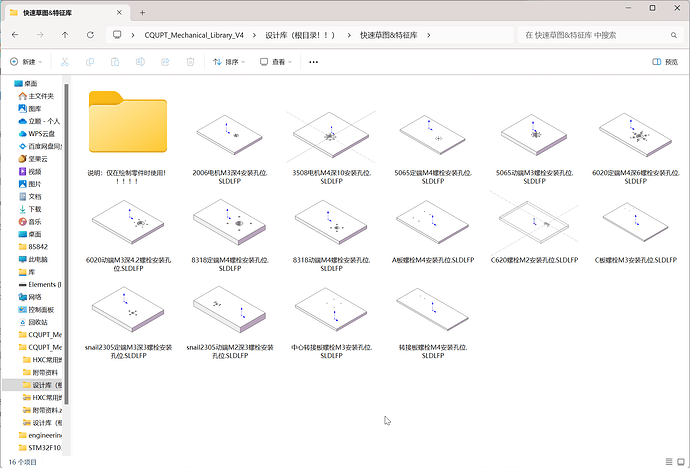Open the See more ellipsis menu
The height and width of the screenshot is (468, 690).
tap(313, 62)
